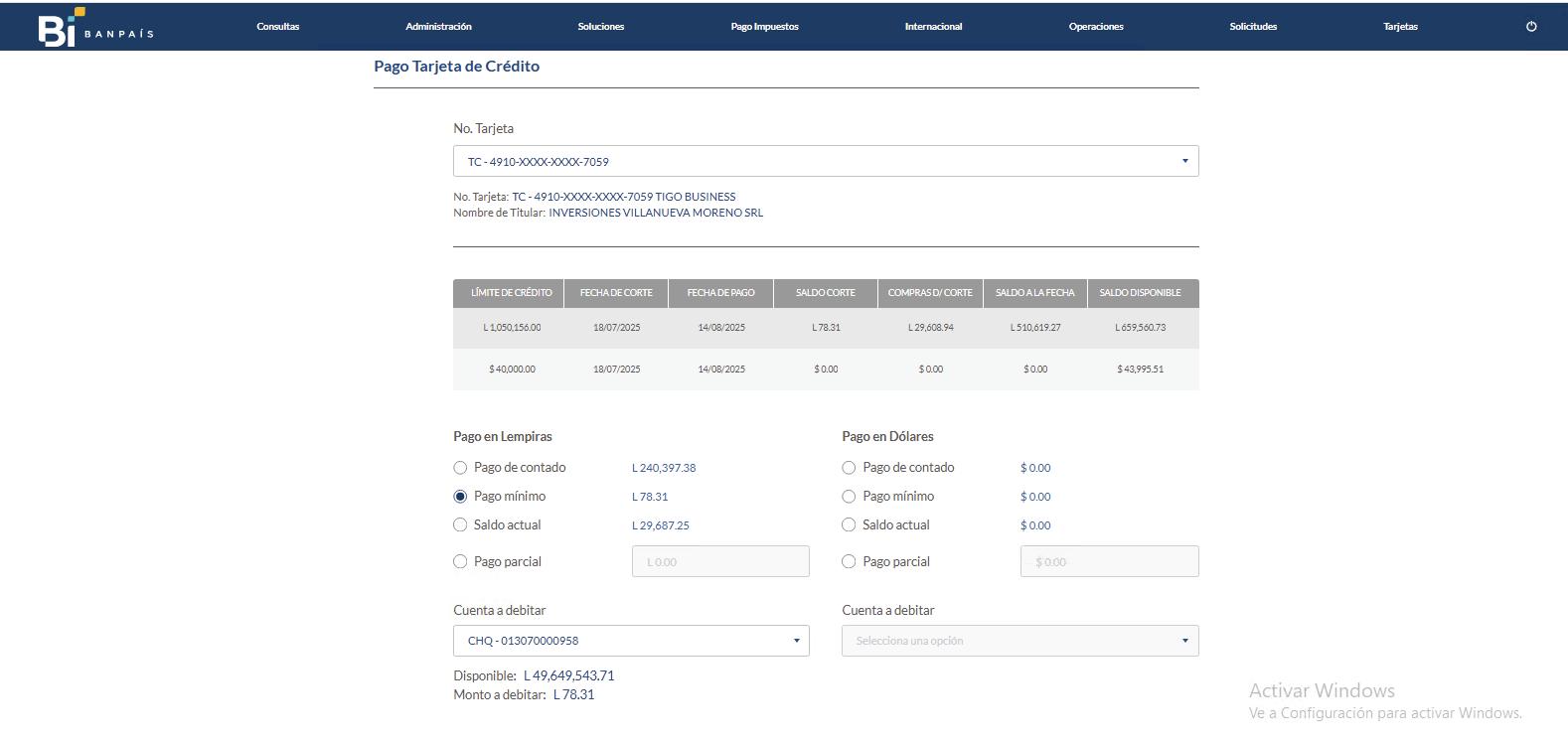The height and width of the screenshot is (744, 1568).
Task: Select Pago mínimo under Dólares
Action: coord(849,497)
